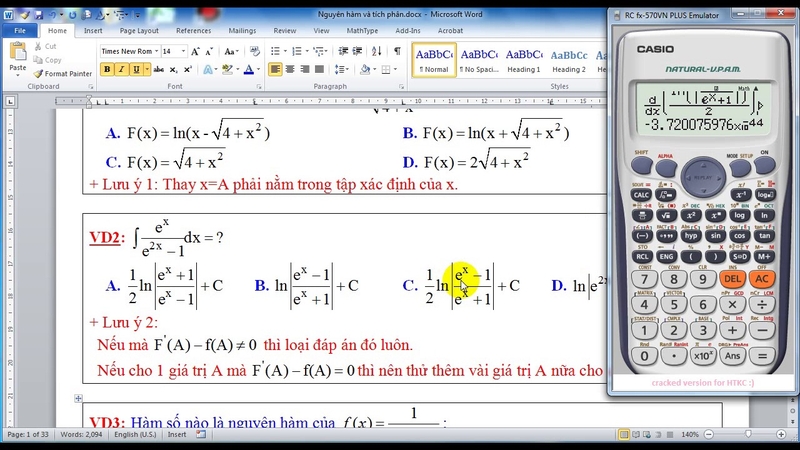800x450 pixels.
Task: Open Change Case dropdown
Action: point(231,51)
